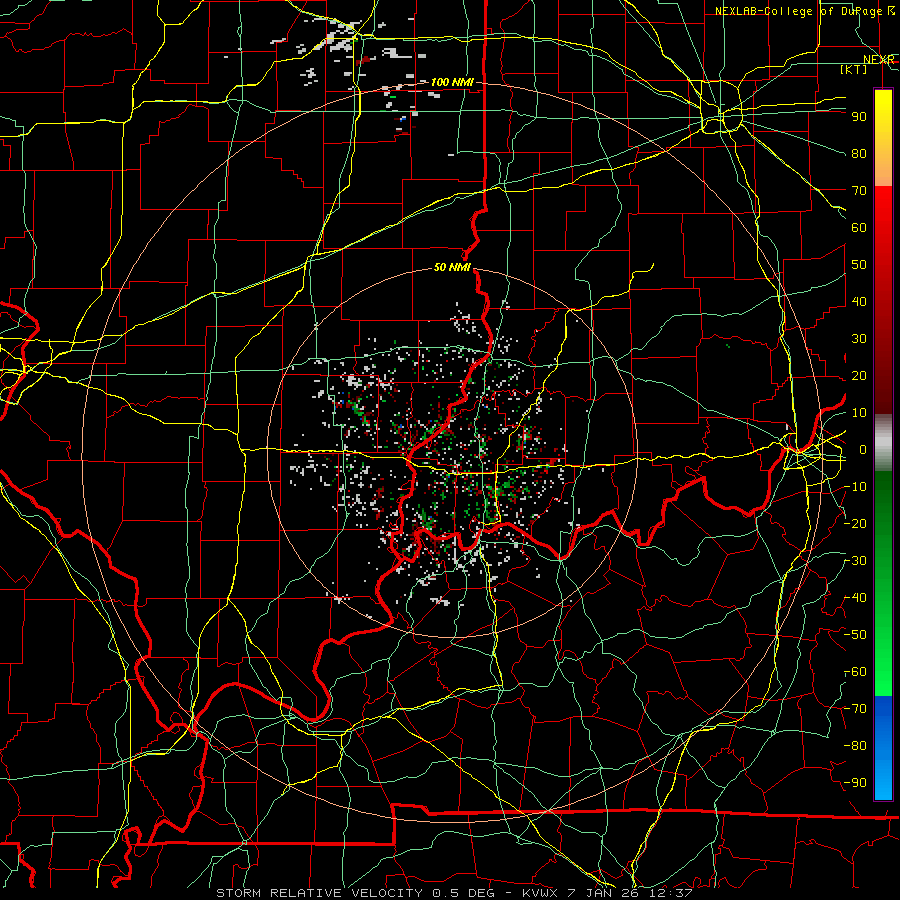Click the -80 scale label

[855, 746]
